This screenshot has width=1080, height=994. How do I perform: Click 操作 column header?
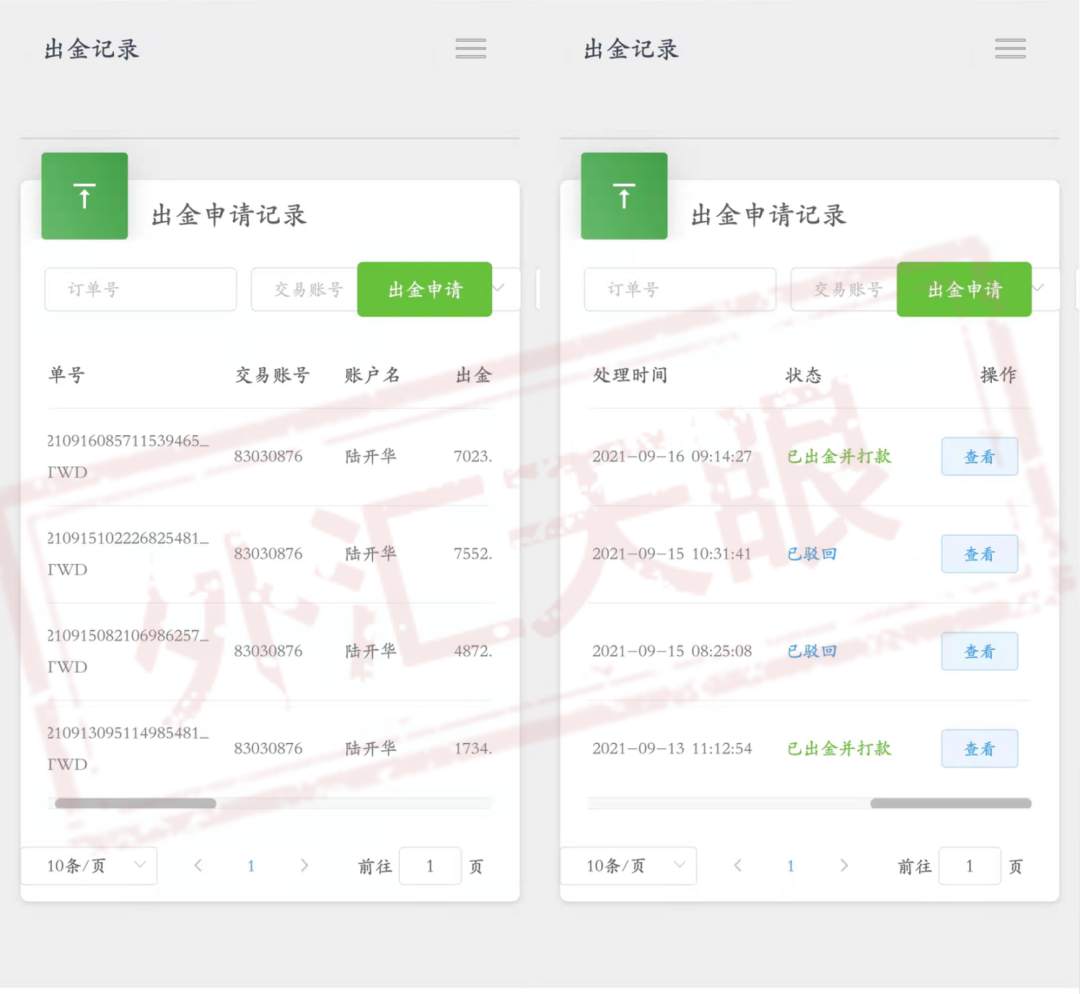[x=999, y=375]
